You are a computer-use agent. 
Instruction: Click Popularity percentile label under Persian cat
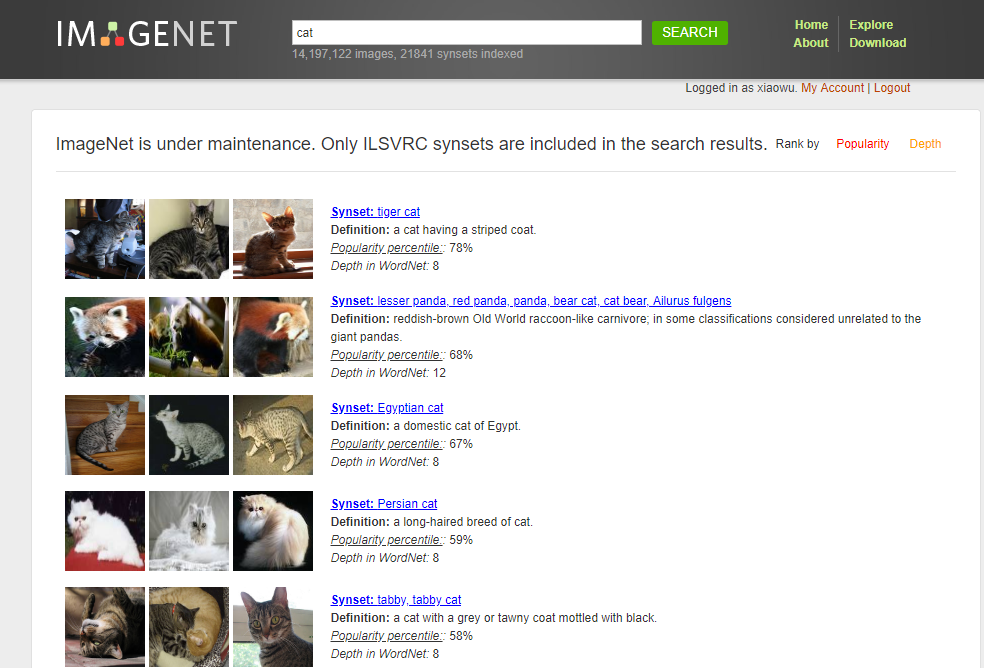pos(387,540)
